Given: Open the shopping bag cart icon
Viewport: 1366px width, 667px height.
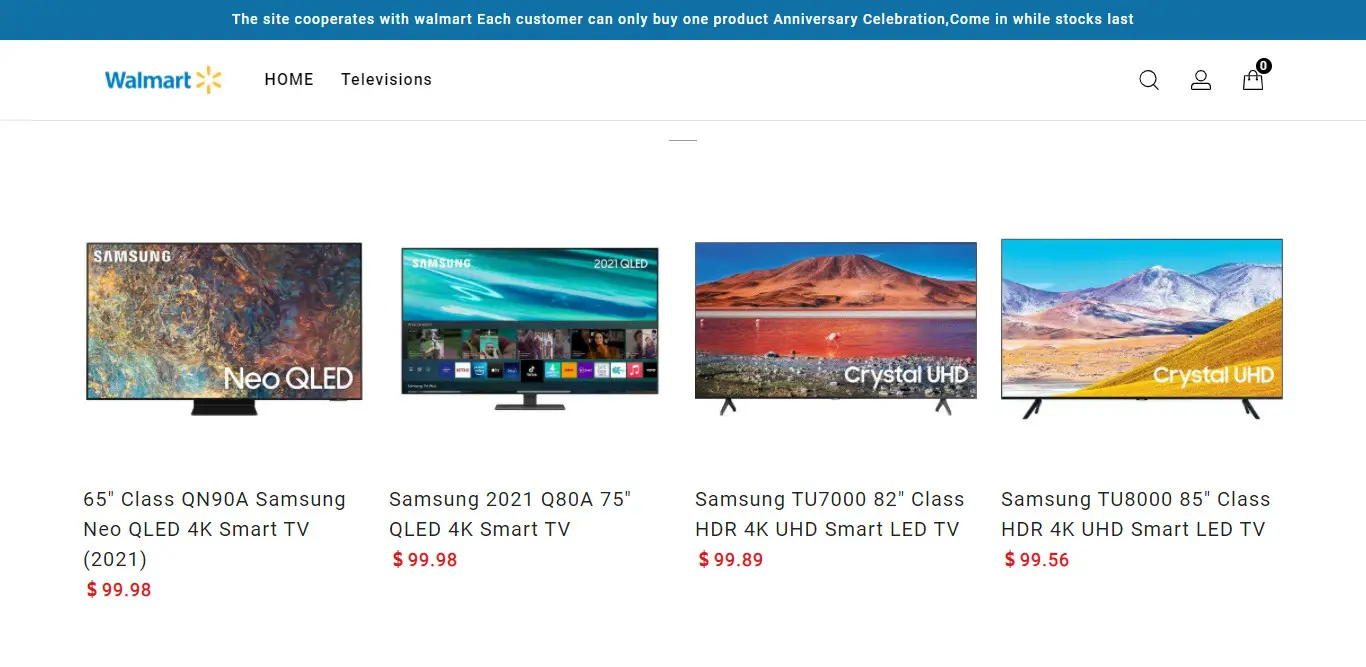Looking at the screenshot, I should 1253,80.
